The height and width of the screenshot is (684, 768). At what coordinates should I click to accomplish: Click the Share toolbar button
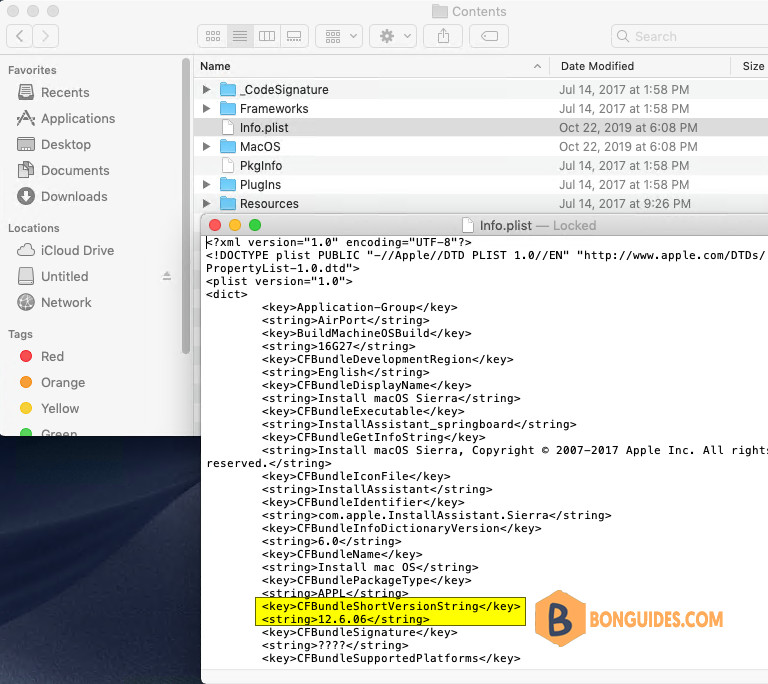coord(443,36)
